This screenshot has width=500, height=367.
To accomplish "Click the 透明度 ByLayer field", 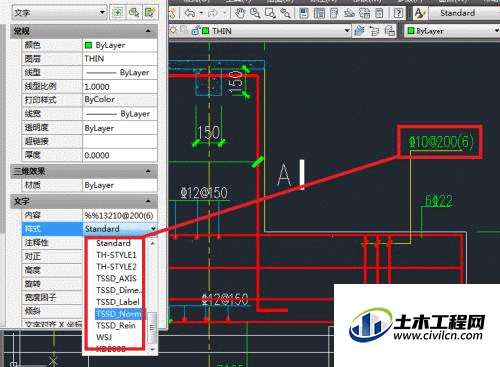I will (120, 128).
